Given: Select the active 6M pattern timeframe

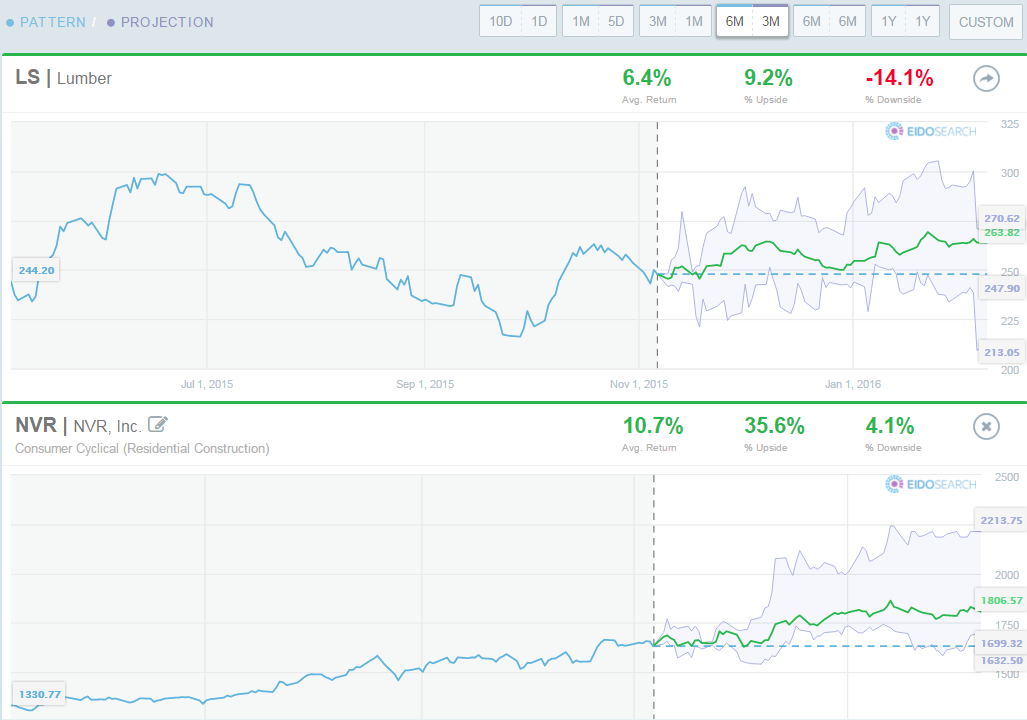Looking at the screenshot, I should [734, 22].
